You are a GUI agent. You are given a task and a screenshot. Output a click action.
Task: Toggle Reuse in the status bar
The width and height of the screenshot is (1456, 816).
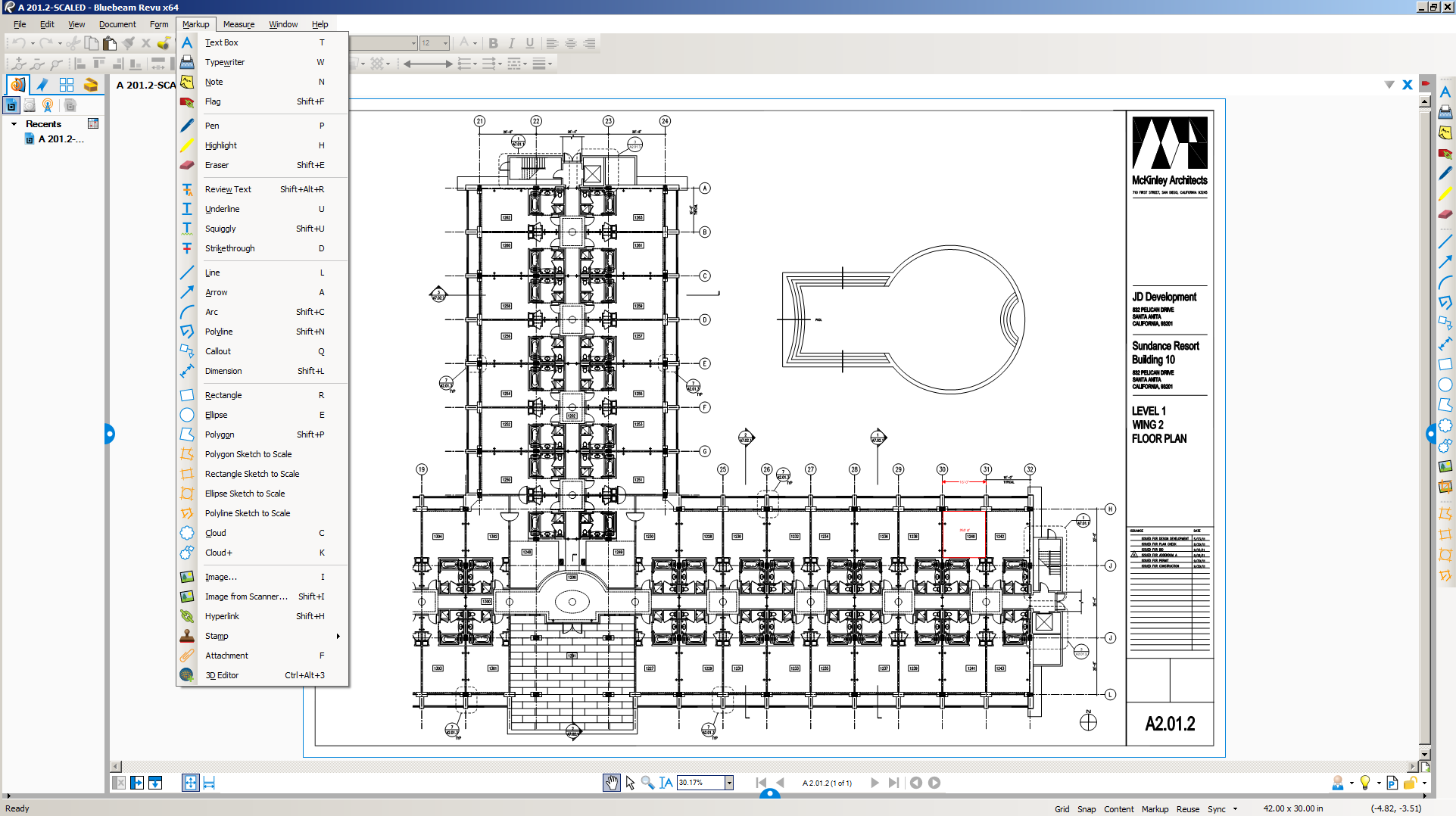(1187, 809)
